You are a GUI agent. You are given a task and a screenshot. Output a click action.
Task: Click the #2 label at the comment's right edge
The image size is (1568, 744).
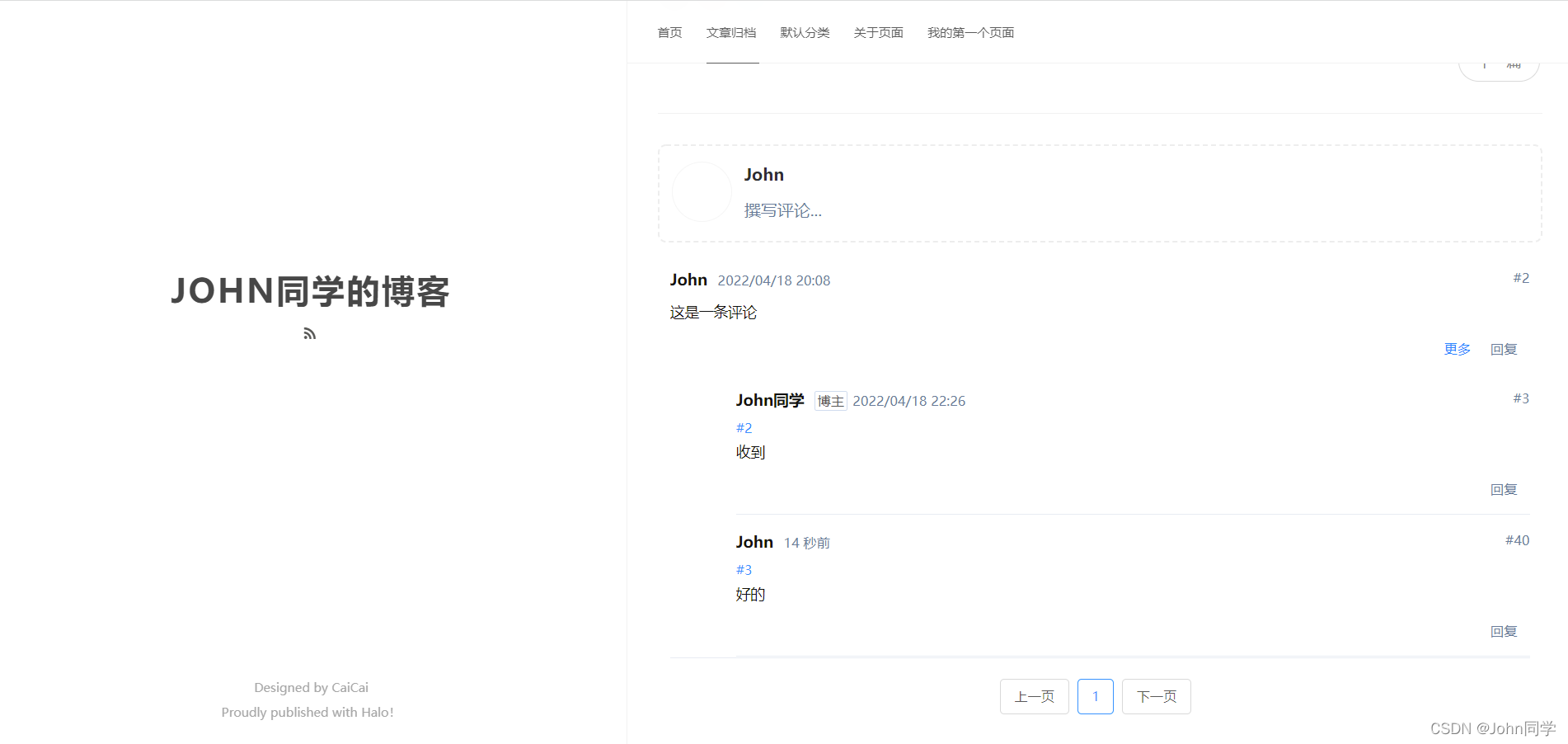pyautogui.click(x=1521, y=278)
